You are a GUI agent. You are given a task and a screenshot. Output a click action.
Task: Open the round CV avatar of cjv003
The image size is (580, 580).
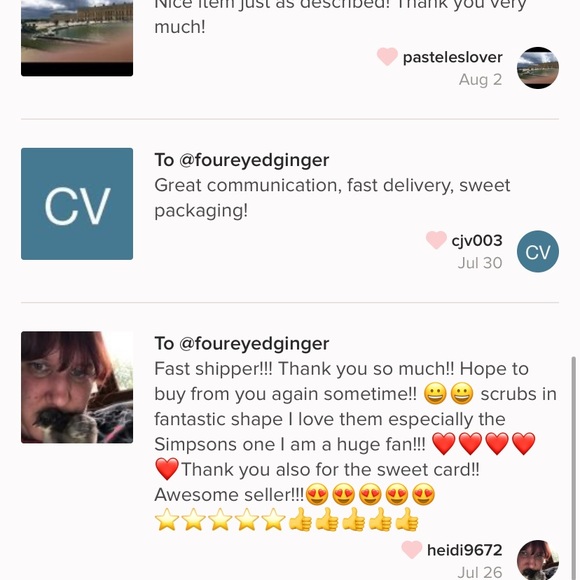[537, 252]
